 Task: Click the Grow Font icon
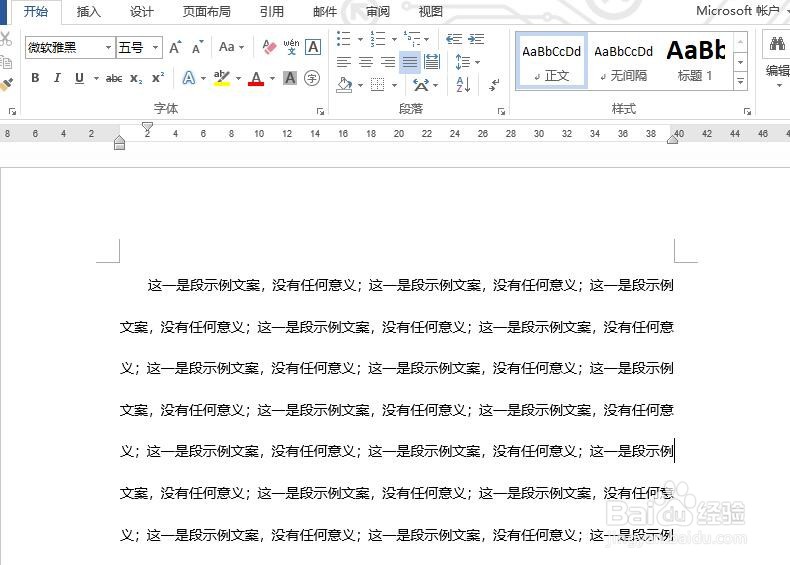175,47
